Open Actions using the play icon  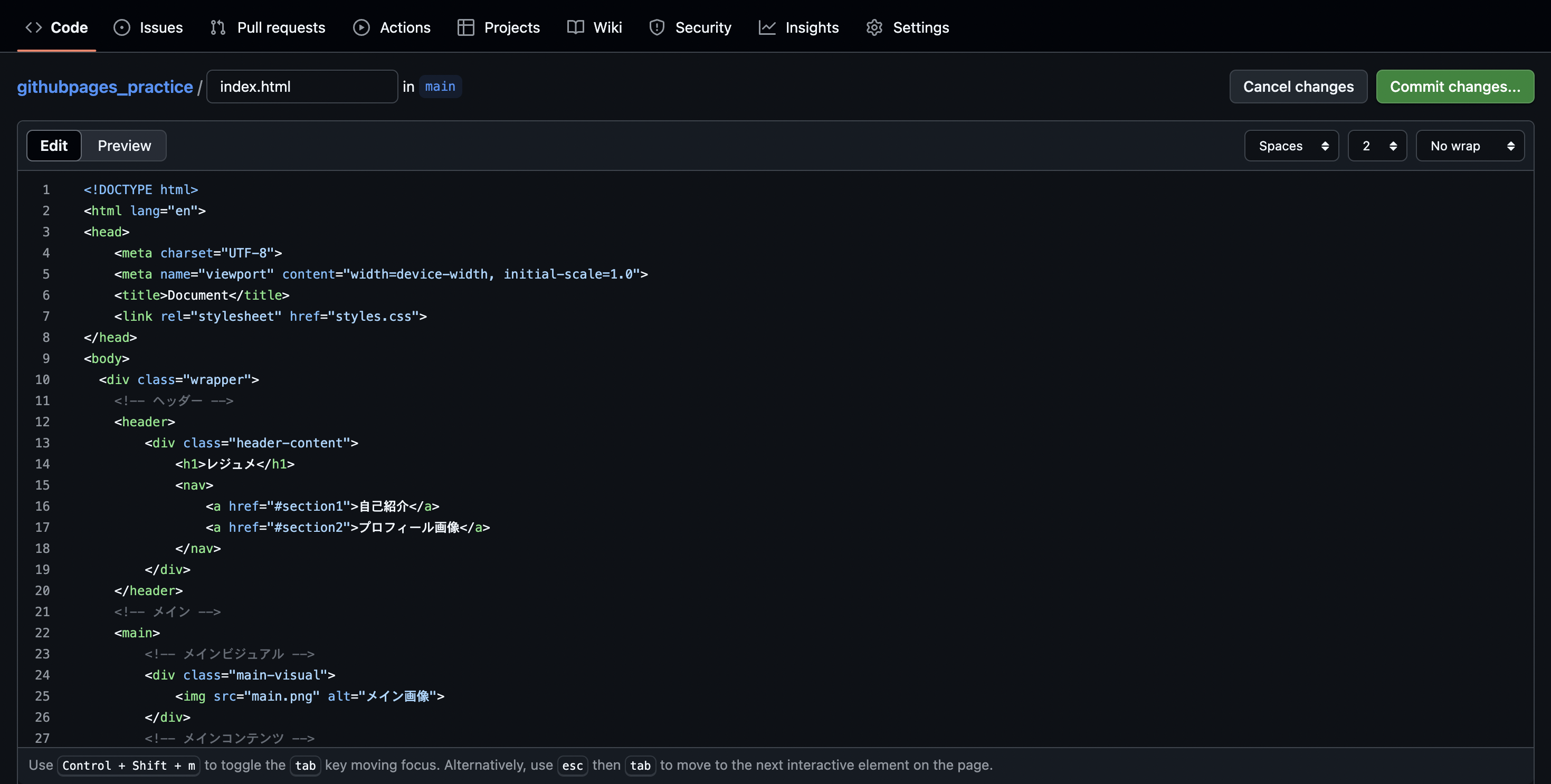(x=361, y=27)
